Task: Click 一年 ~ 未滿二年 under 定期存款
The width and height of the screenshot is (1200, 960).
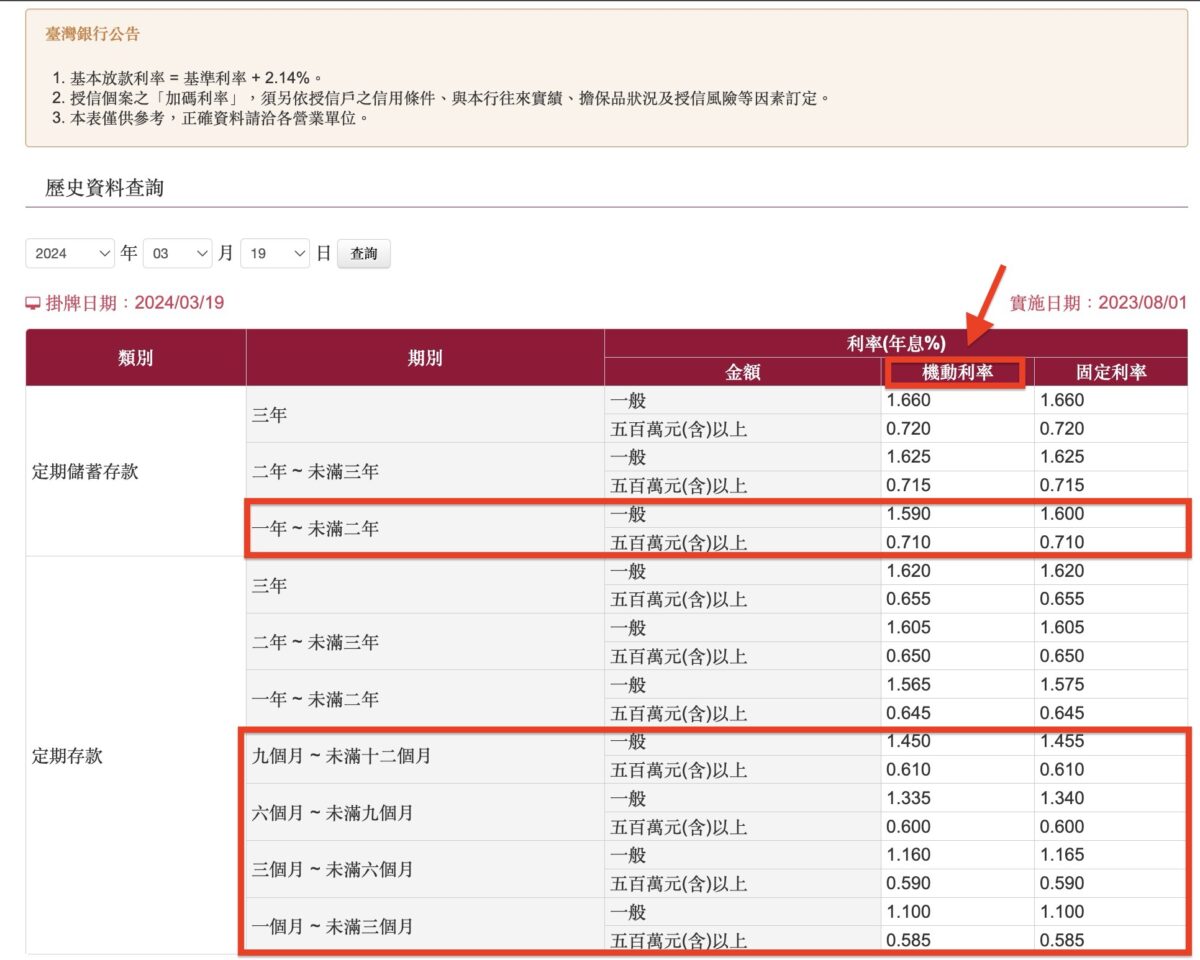Action: [x=425, y=699]
